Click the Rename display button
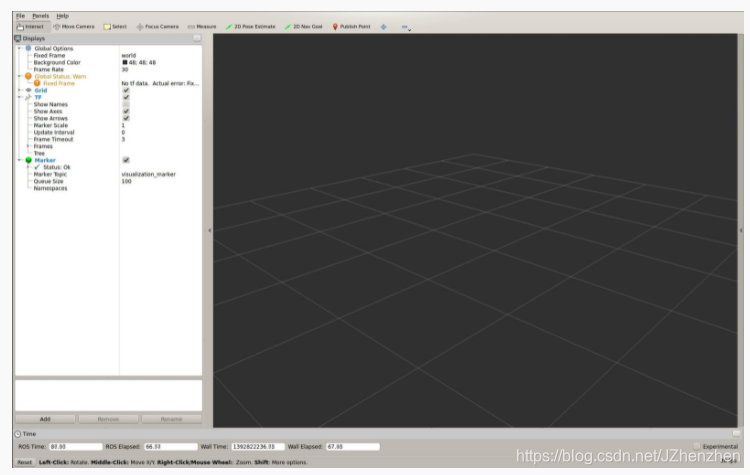This screenshot has width=750, height=475. (x=171, y=419)
